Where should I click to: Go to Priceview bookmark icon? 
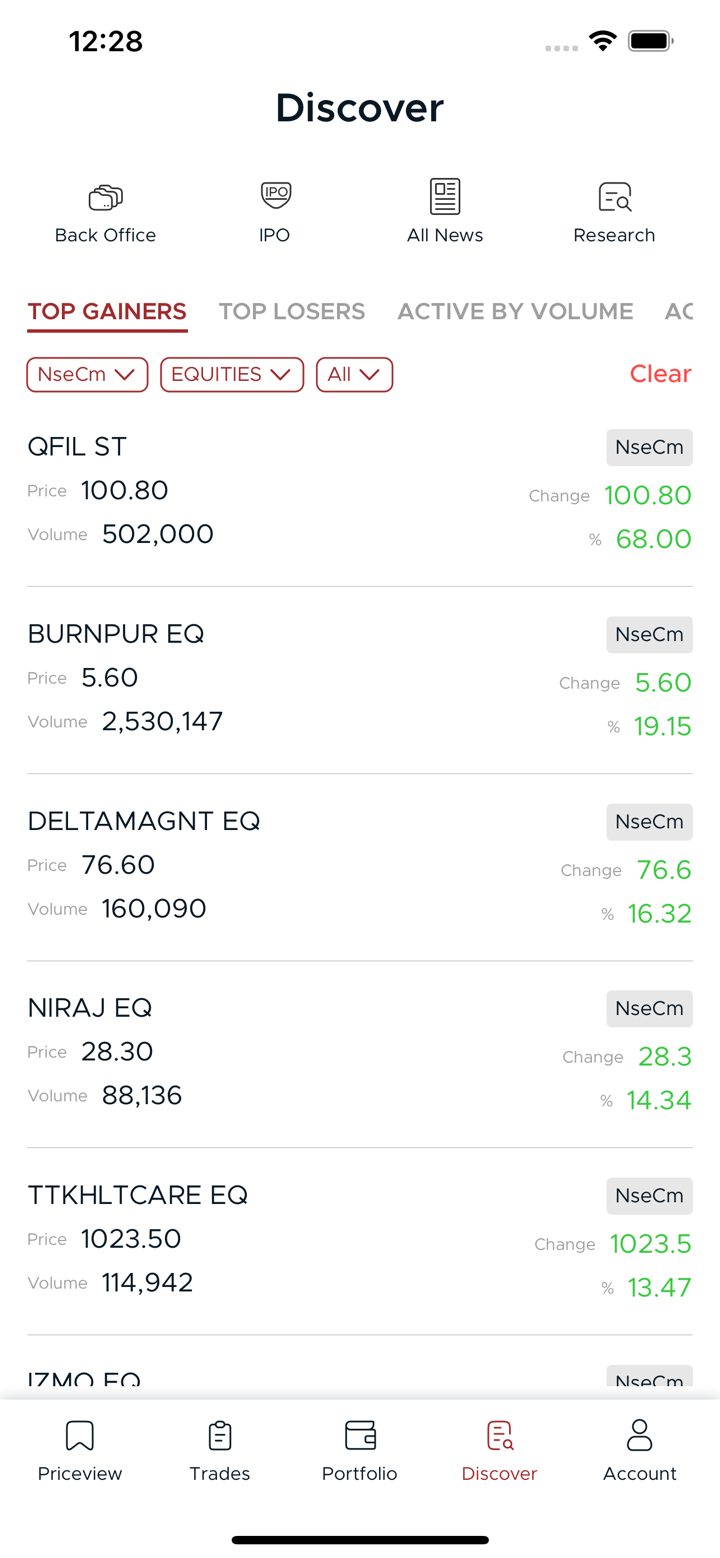tap(80, 1436)
